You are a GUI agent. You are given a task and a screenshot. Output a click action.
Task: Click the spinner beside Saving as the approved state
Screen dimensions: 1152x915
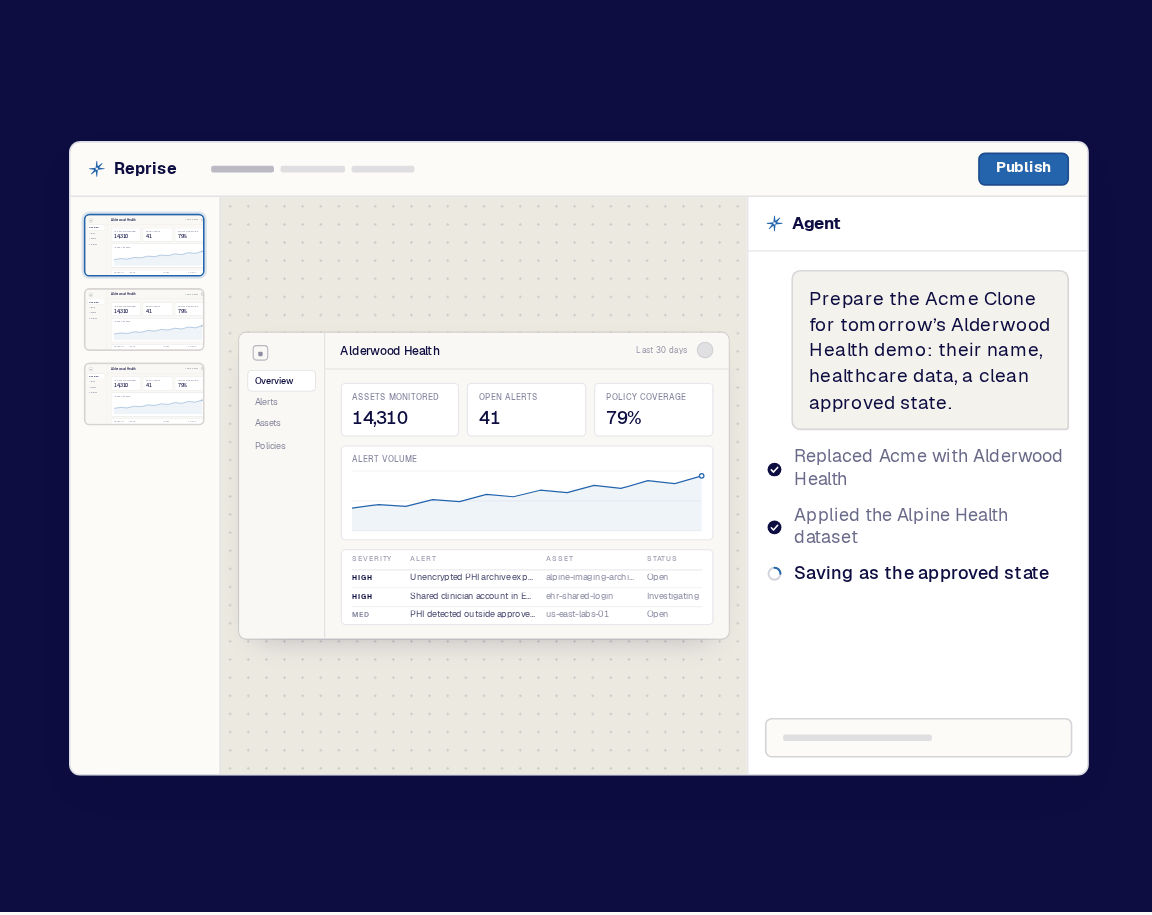[774, 573]
